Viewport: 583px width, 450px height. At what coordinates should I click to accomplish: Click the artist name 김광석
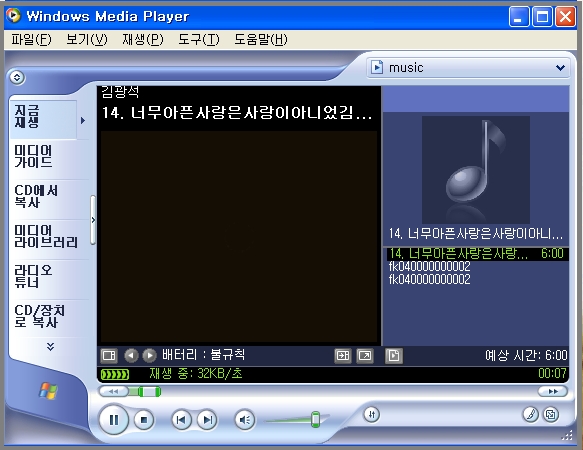tap(120, 92)
